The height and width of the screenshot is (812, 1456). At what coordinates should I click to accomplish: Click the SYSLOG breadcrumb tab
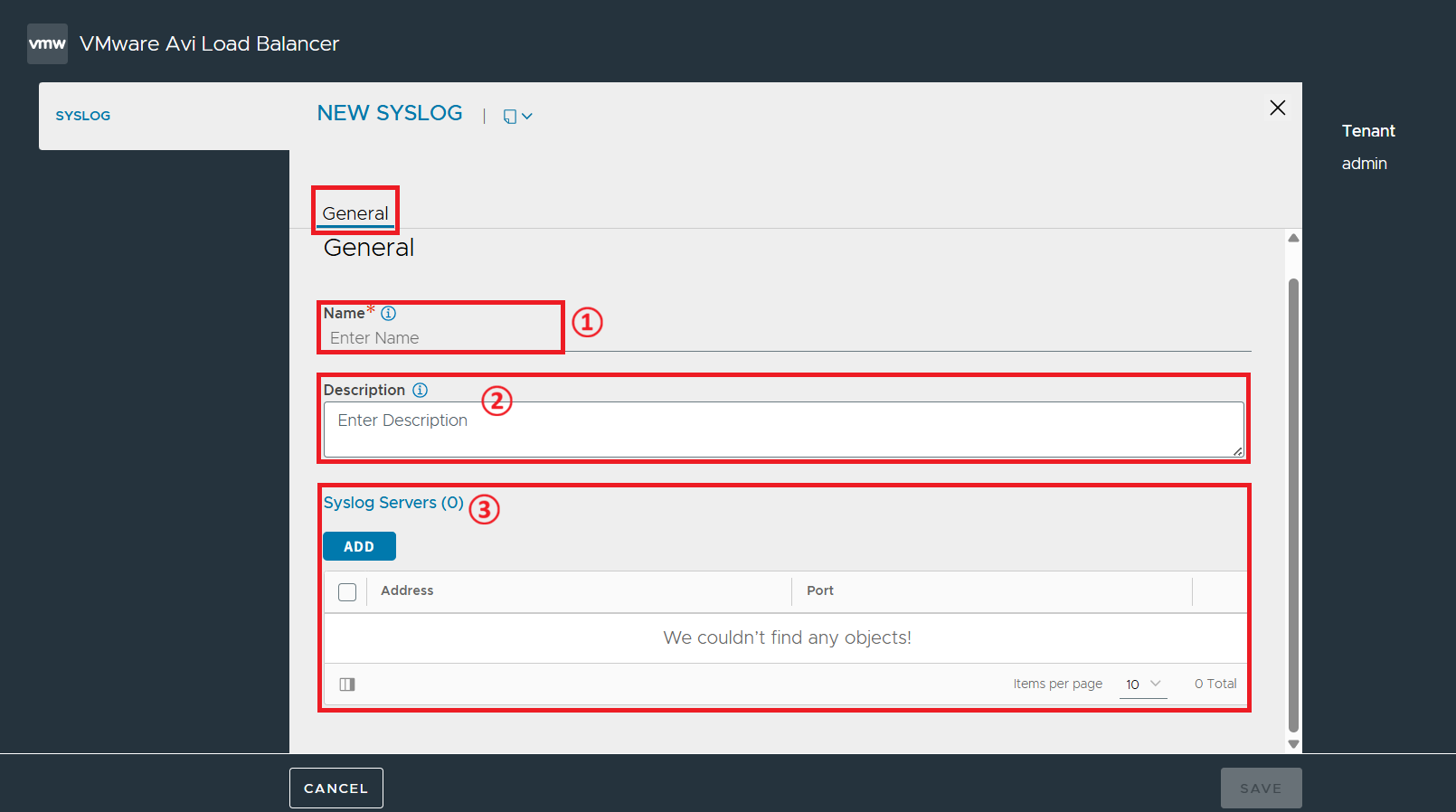pos(83,116)
